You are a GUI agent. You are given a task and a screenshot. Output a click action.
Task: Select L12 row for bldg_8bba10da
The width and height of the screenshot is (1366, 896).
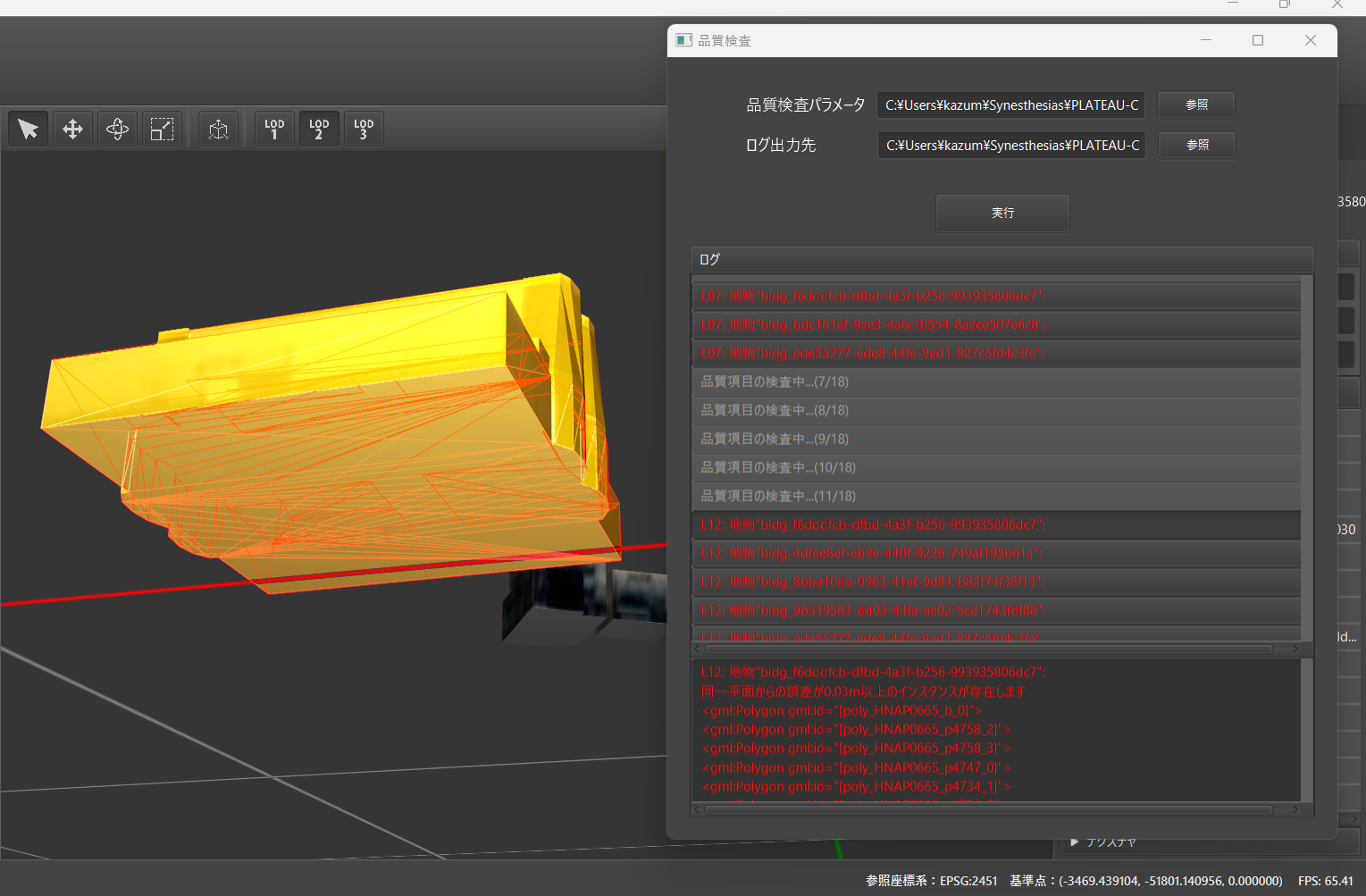996,582
